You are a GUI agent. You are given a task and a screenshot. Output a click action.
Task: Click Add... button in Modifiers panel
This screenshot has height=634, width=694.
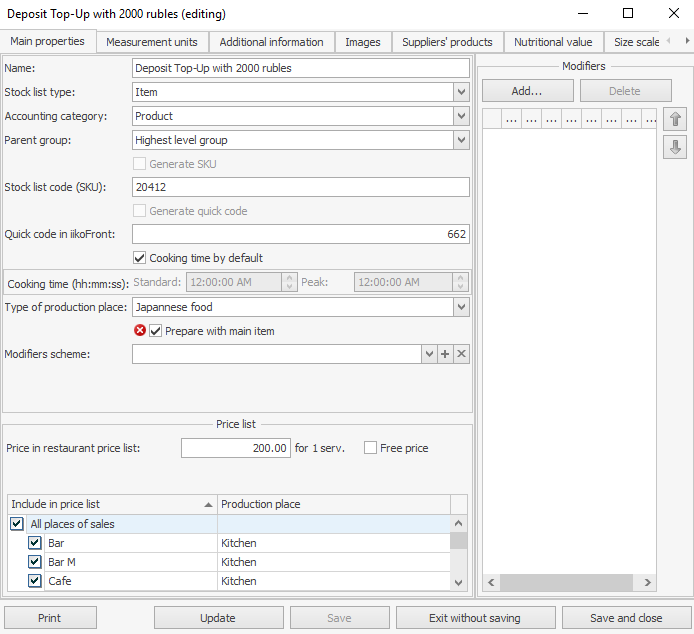click(527, 91)
